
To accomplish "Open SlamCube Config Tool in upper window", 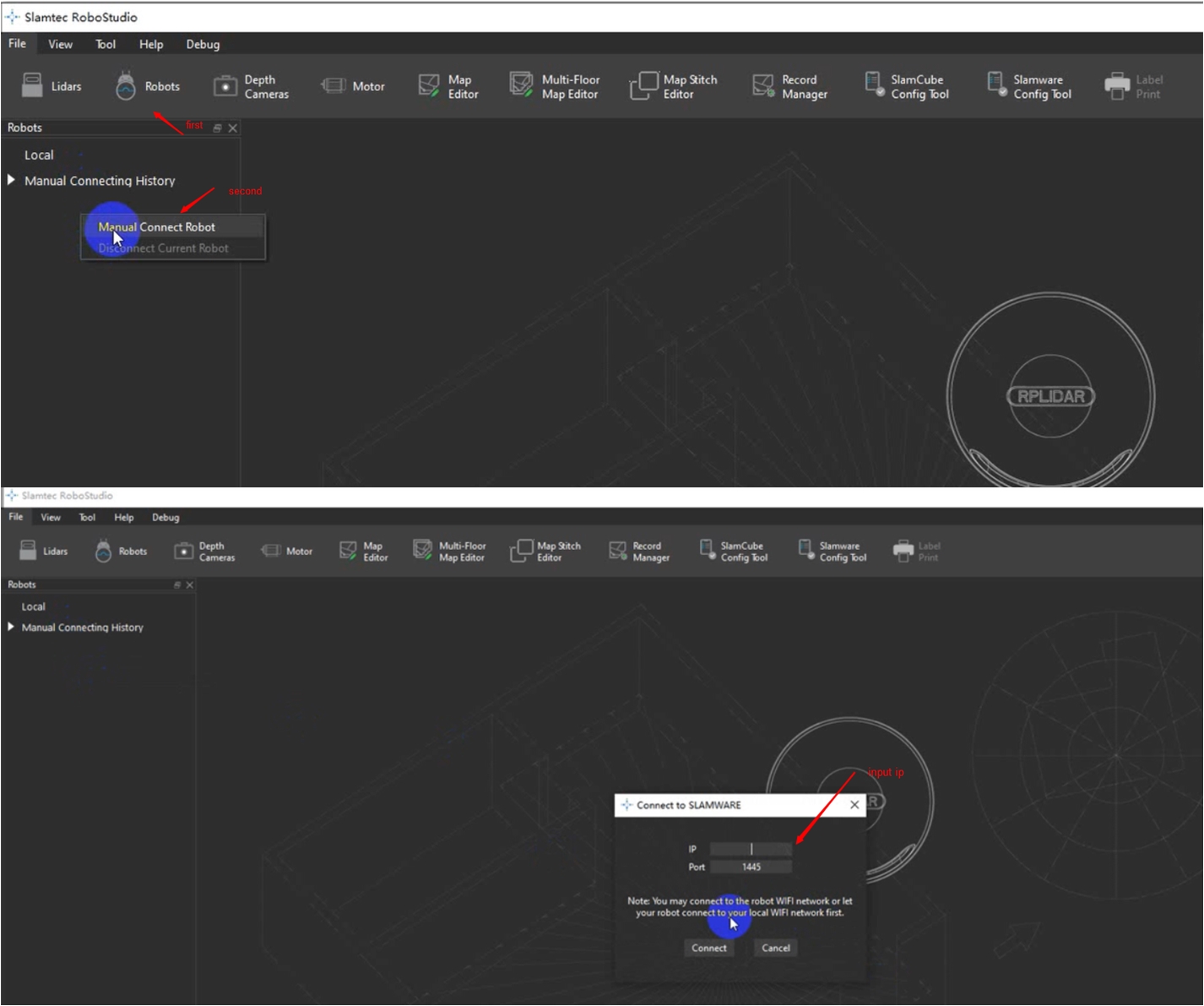I will pyautogui.click(x=907, y=86).
